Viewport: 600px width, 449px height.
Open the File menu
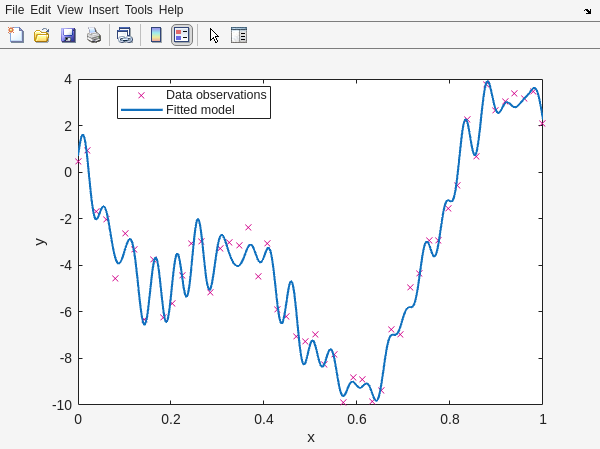[14, 9]
